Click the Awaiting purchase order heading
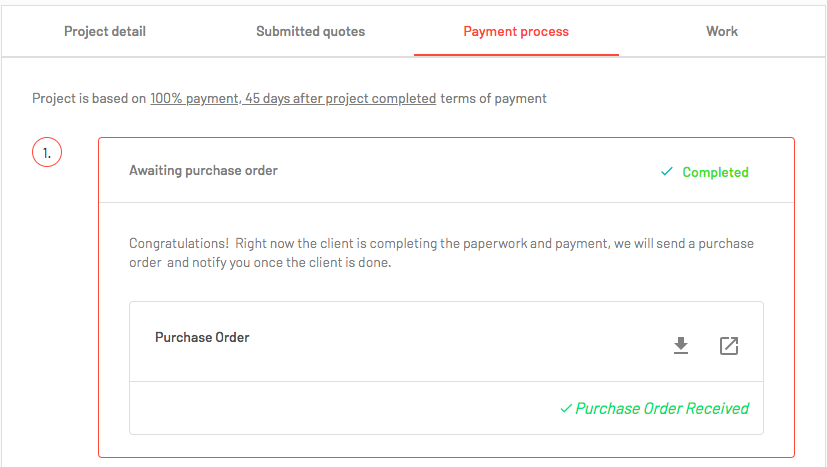This screenshot has height=467, width=827. pos(204,170)
